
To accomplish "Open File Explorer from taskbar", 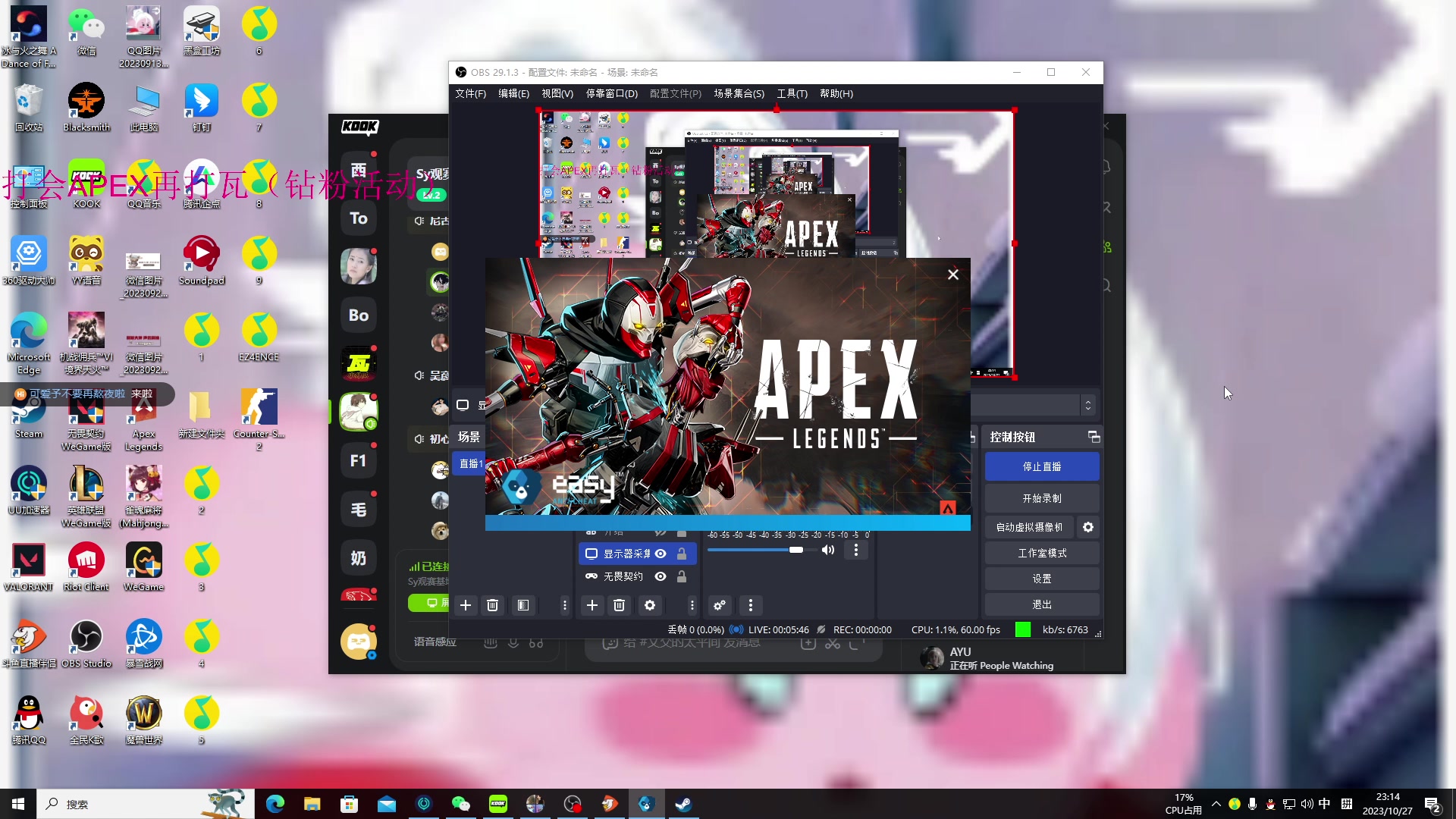I will 312,804.
